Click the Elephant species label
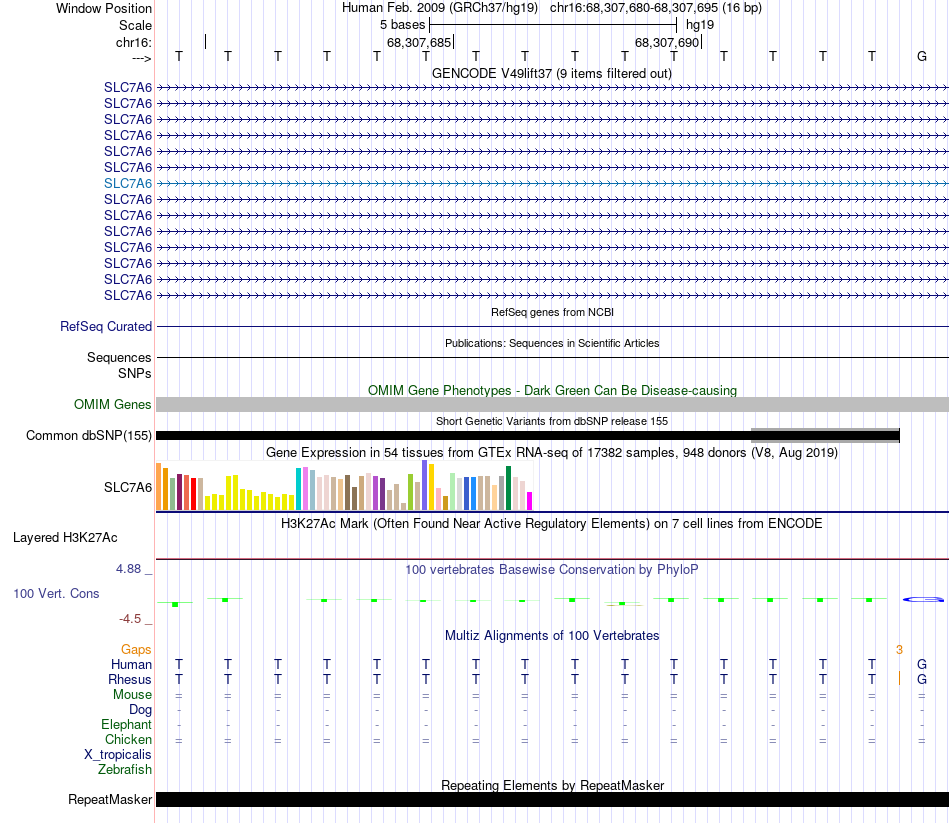This screenshot has width=950, height=823. (x=127, y=724)
